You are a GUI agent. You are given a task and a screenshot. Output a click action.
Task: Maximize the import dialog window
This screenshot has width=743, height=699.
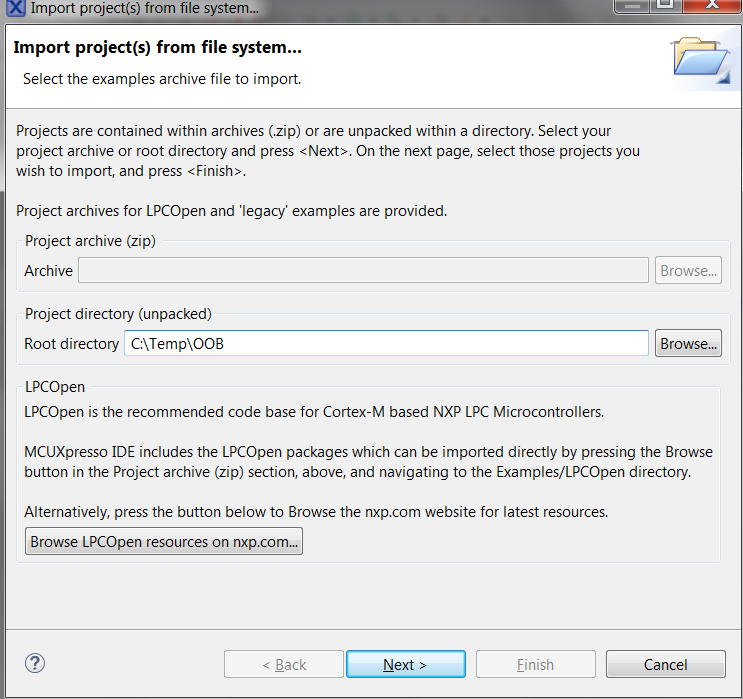(665, 7)
